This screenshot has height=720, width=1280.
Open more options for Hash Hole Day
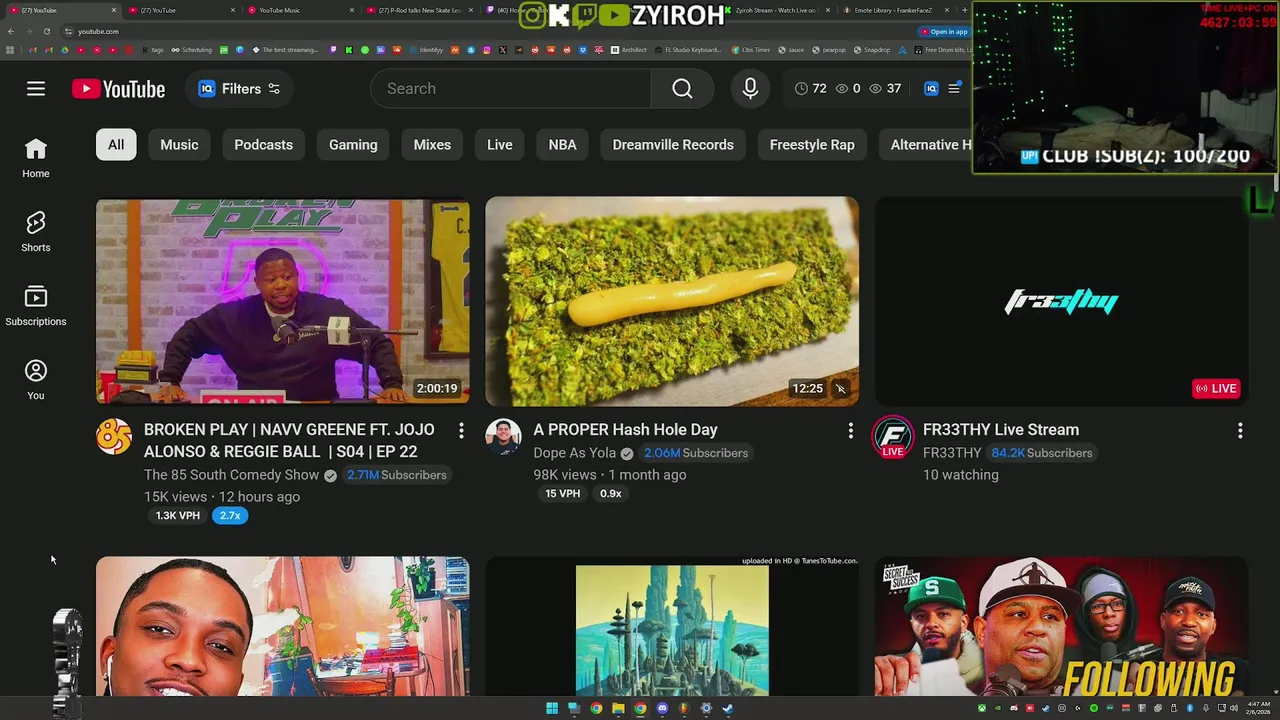[x=851, y=431]
